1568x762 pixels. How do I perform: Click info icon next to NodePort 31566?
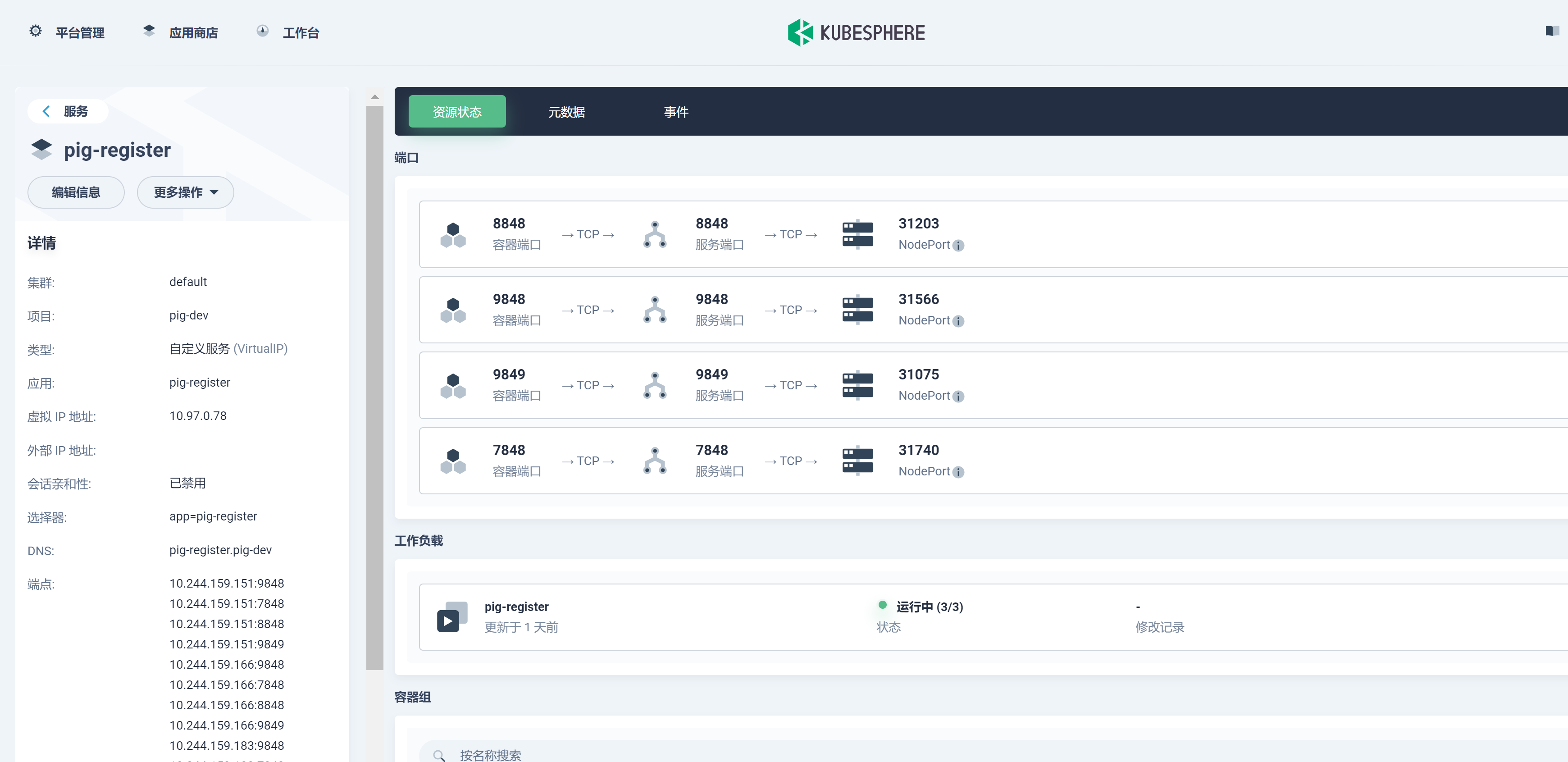[958, 321]
